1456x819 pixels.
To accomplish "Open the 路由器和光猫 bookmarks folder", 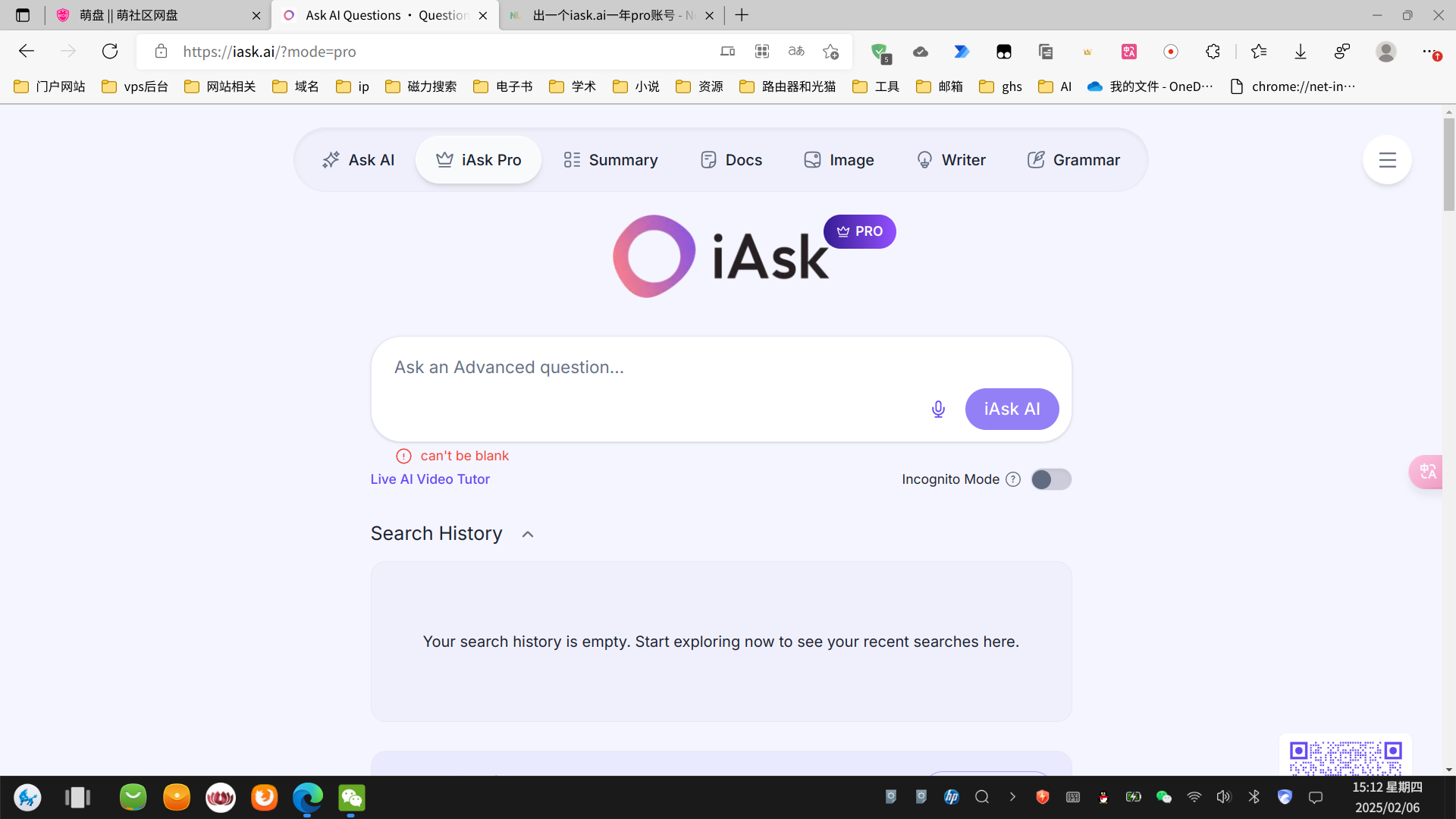I will (788, 86).
